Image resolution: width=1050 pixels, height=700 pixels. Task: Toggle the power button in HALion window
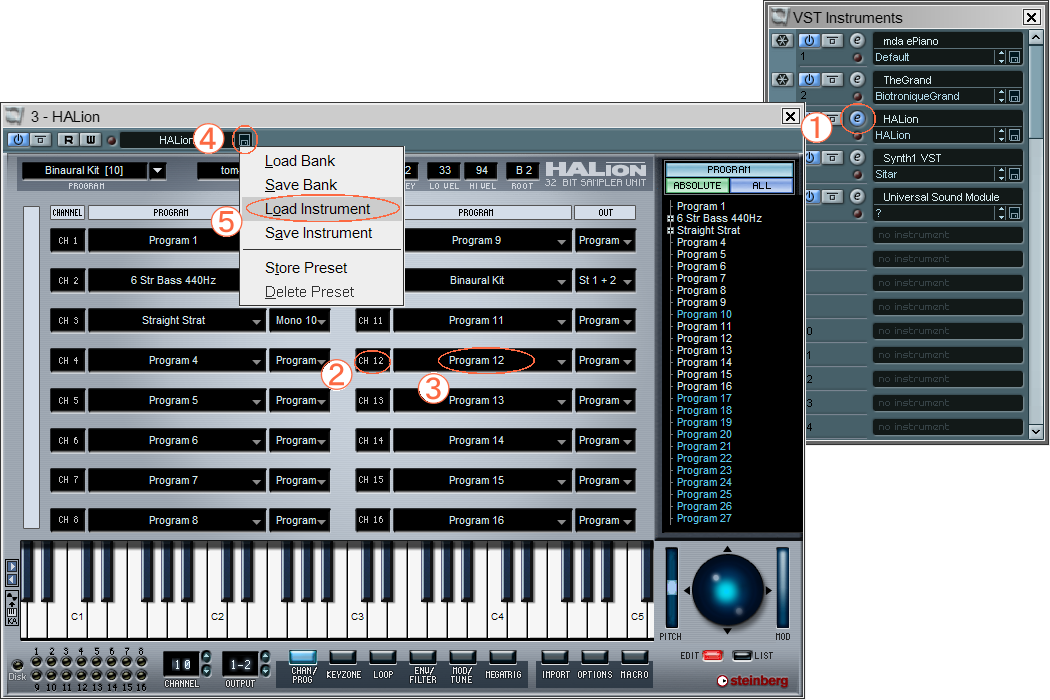[x=18, y=140]
